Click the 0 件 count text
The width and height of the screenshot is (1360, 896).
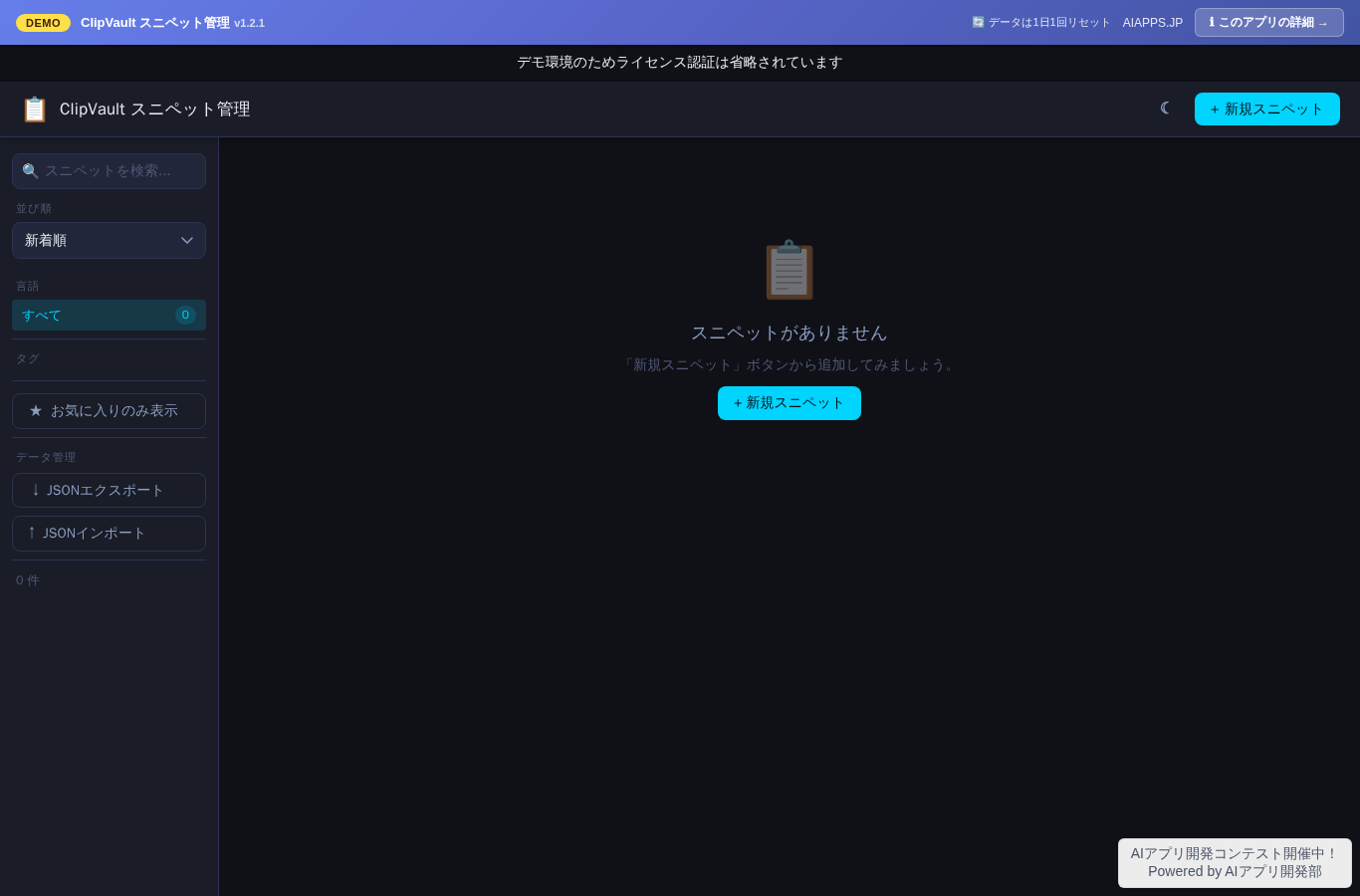click(28, 580)
